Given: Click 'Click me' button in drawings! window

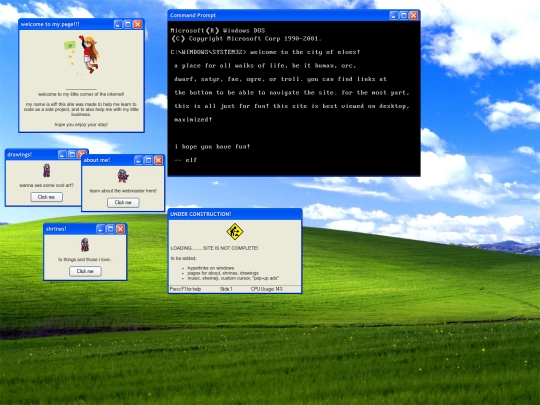Looking at the screenshot, I should click(x=46, y=197).
